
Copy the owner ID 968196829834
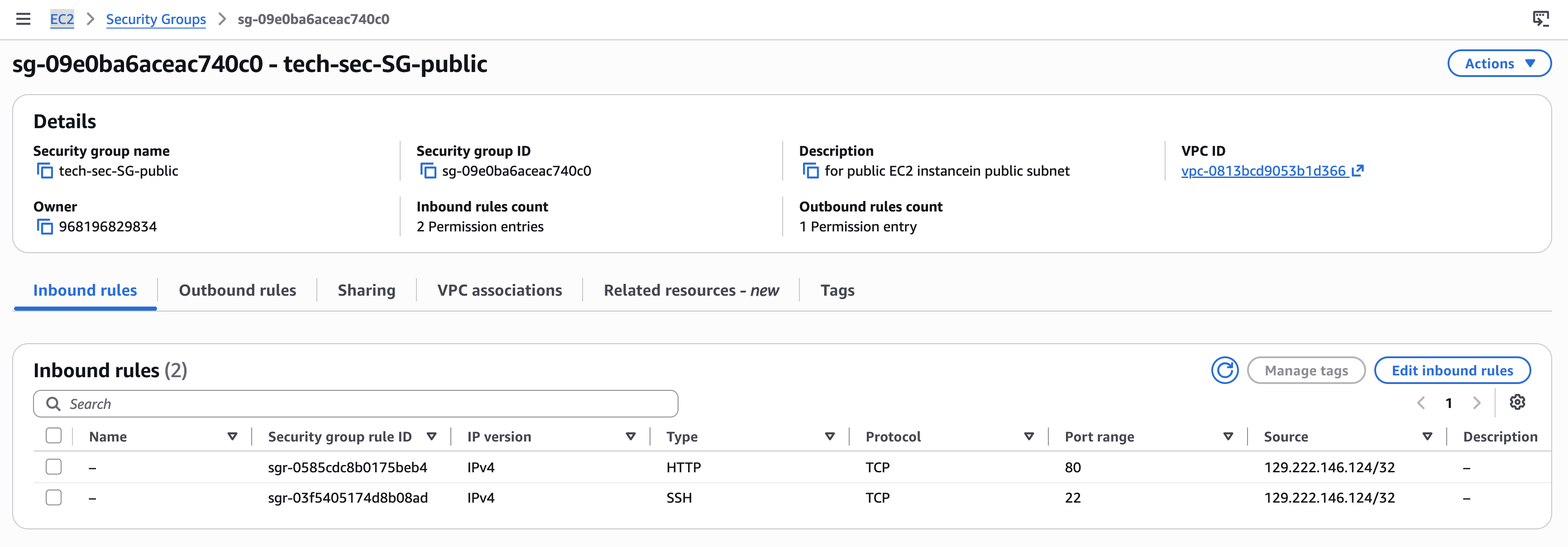tap(44, 226)
